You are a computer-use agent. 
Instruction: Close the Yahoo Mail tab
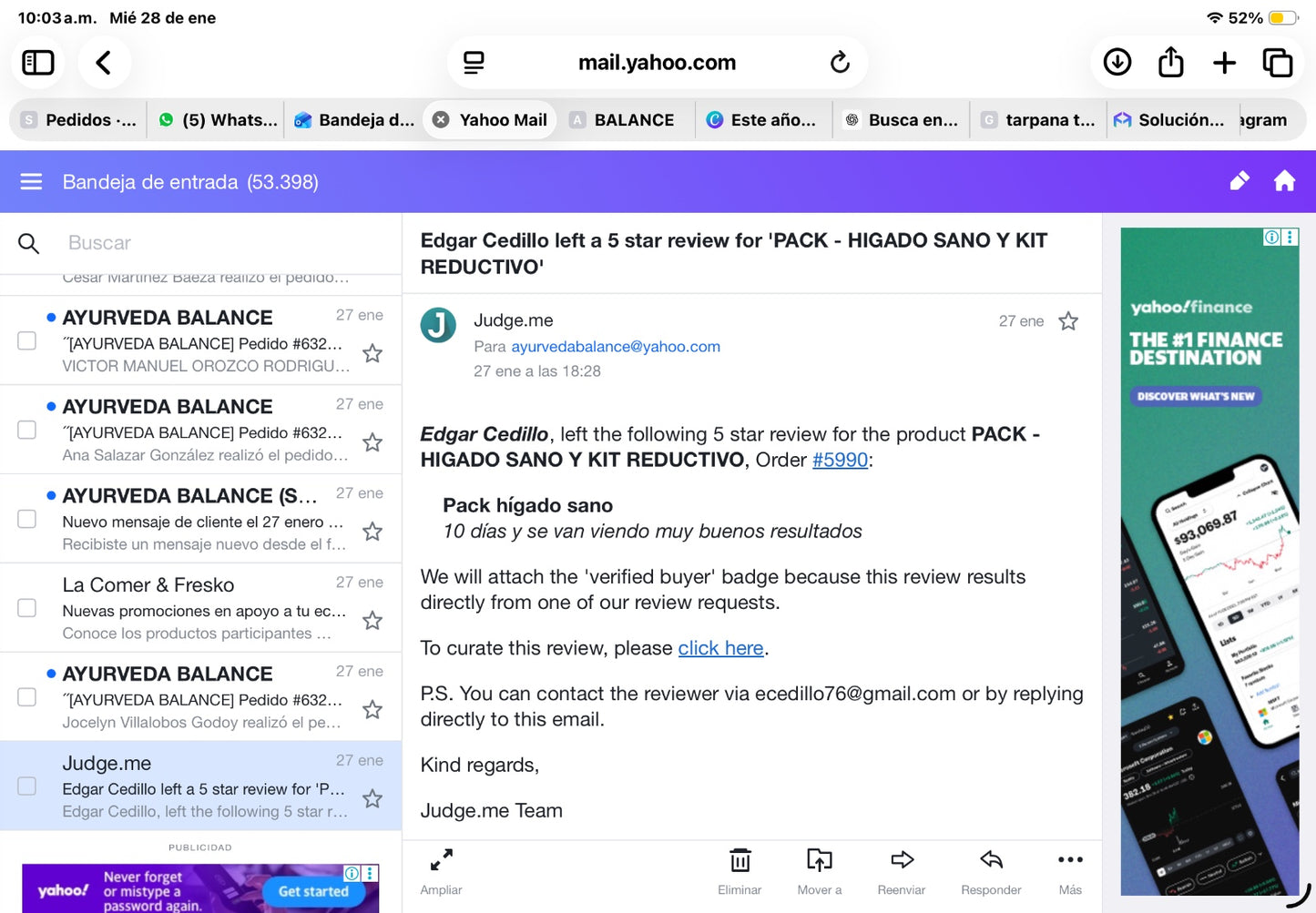coord(441,120)
